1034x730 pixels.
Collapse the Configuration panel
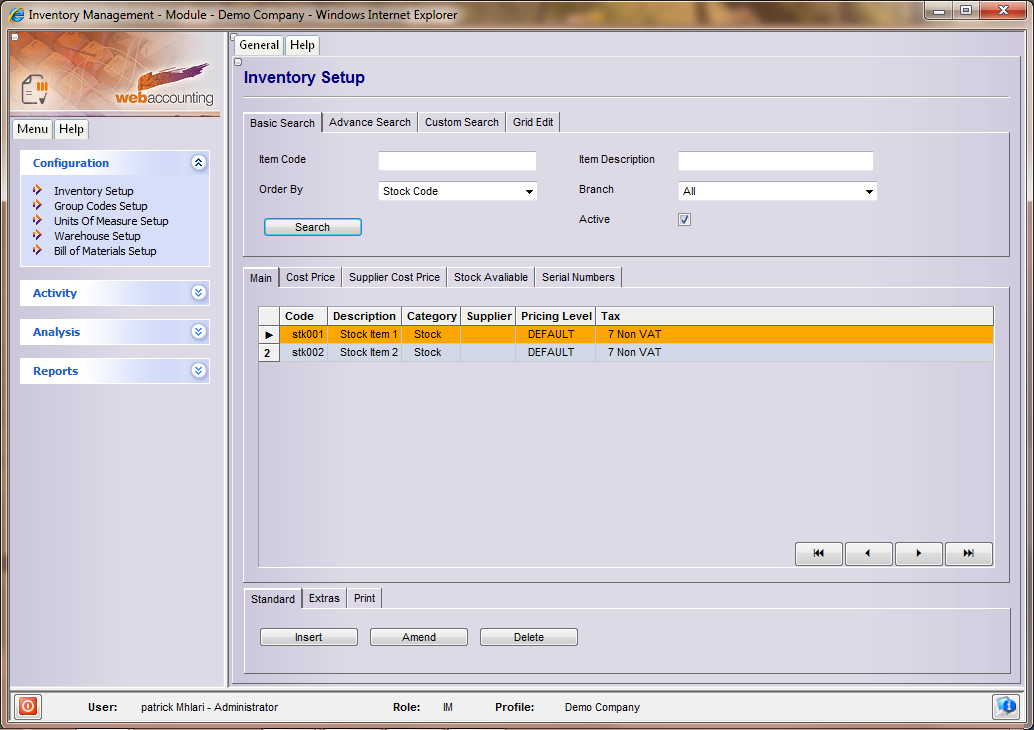[198, 163]
